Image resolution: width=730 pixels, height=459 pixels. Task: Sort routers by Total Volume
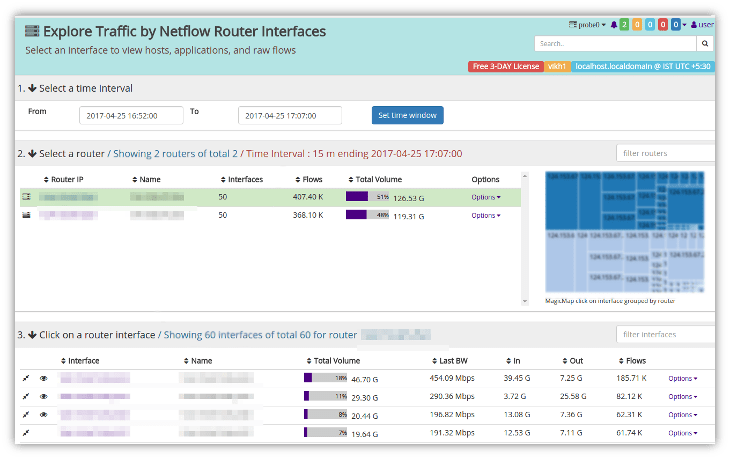[x=375, y=179]
